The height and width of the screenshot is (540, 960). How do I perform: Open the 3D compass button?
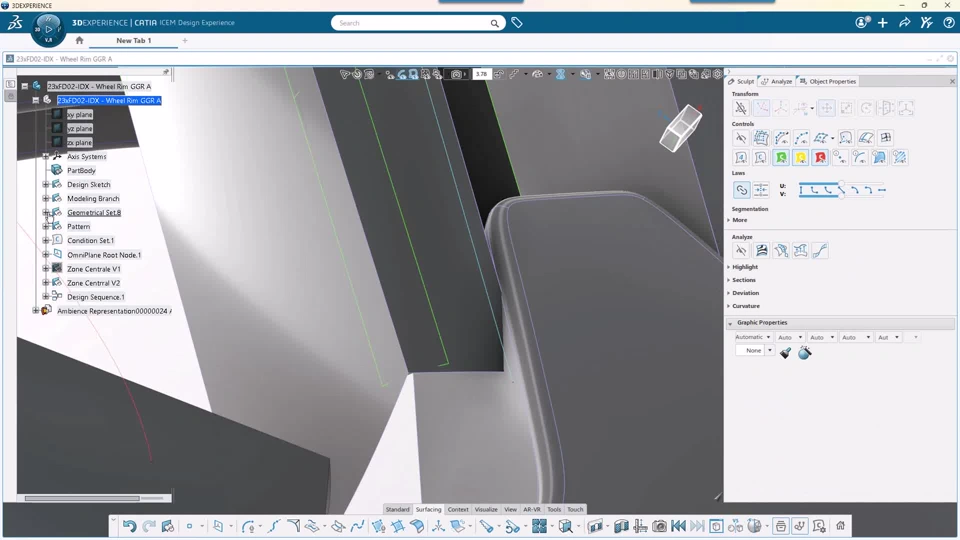[48, 29]
